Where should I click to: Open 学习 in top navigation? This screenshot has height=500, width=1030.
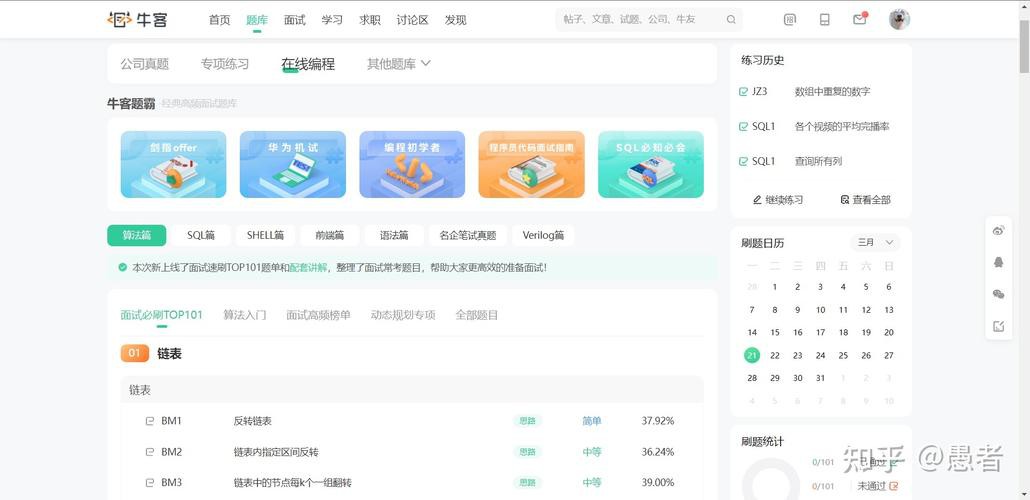(332, 20)
